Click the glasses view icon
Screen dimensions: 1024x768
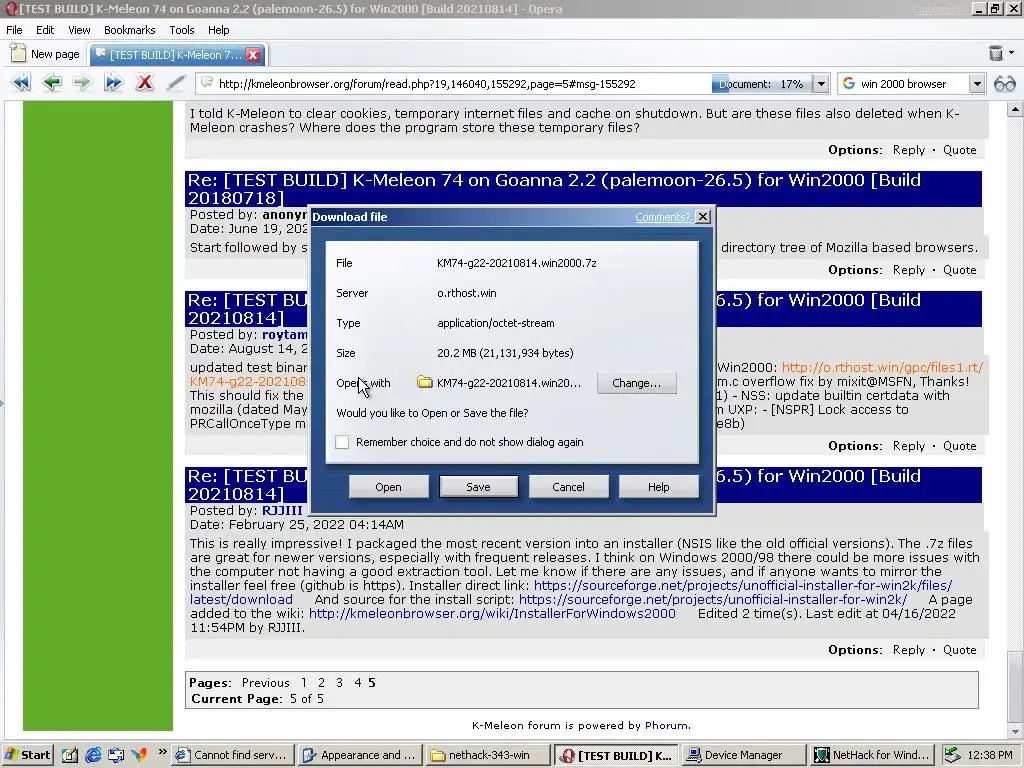[x=1004, y=84]
